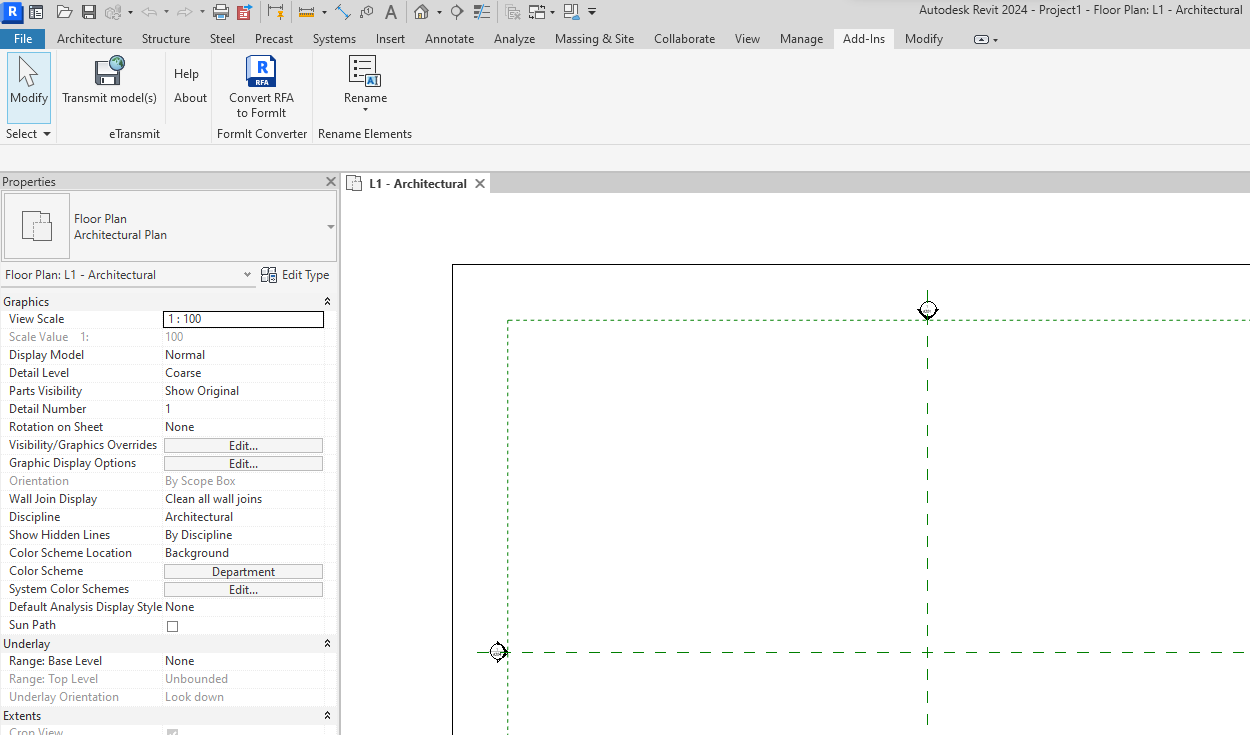Click the View Scale value field

[243, 320]
